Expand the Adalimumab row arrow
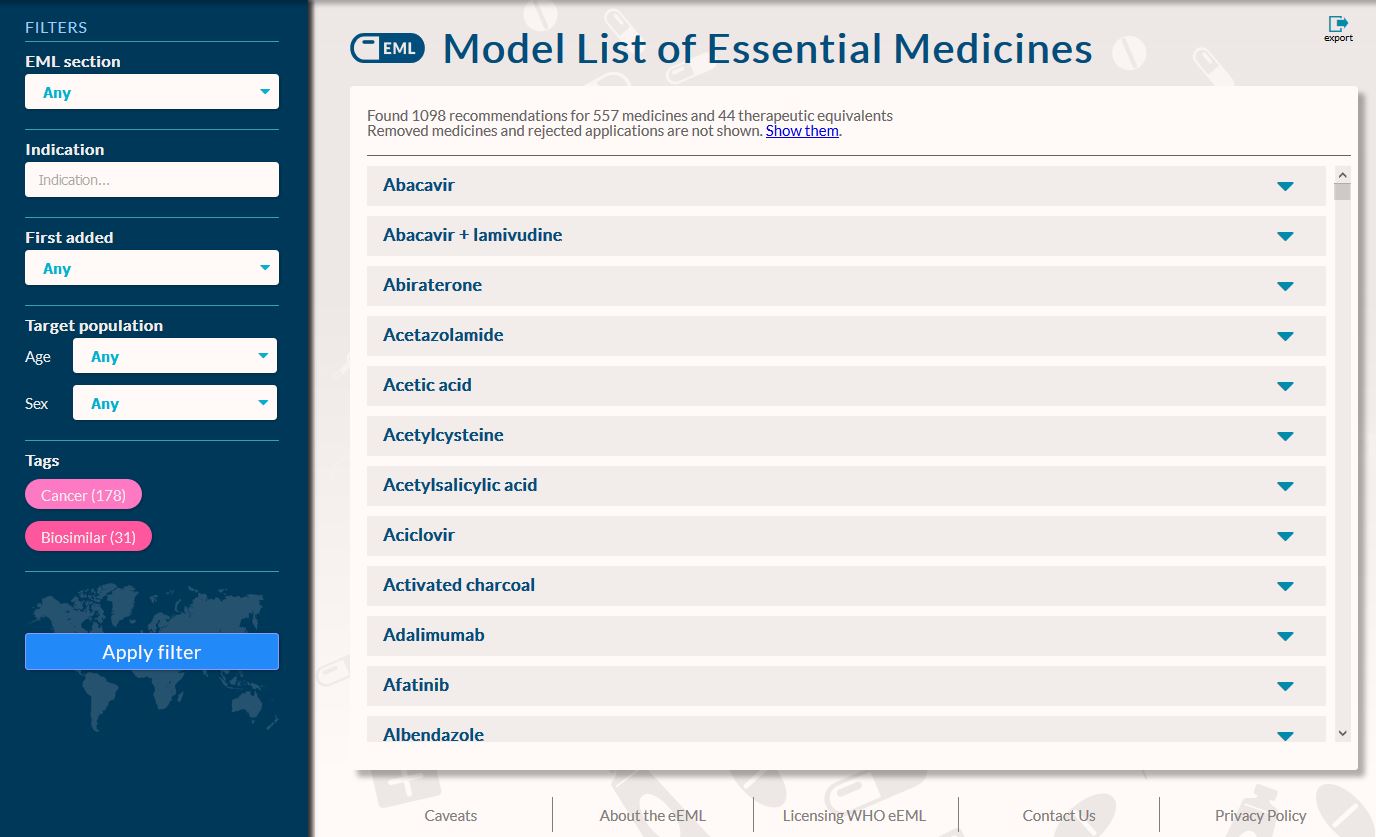Image resolution: width=1376 pixels, height=837 pixels. pos(1285,636)
